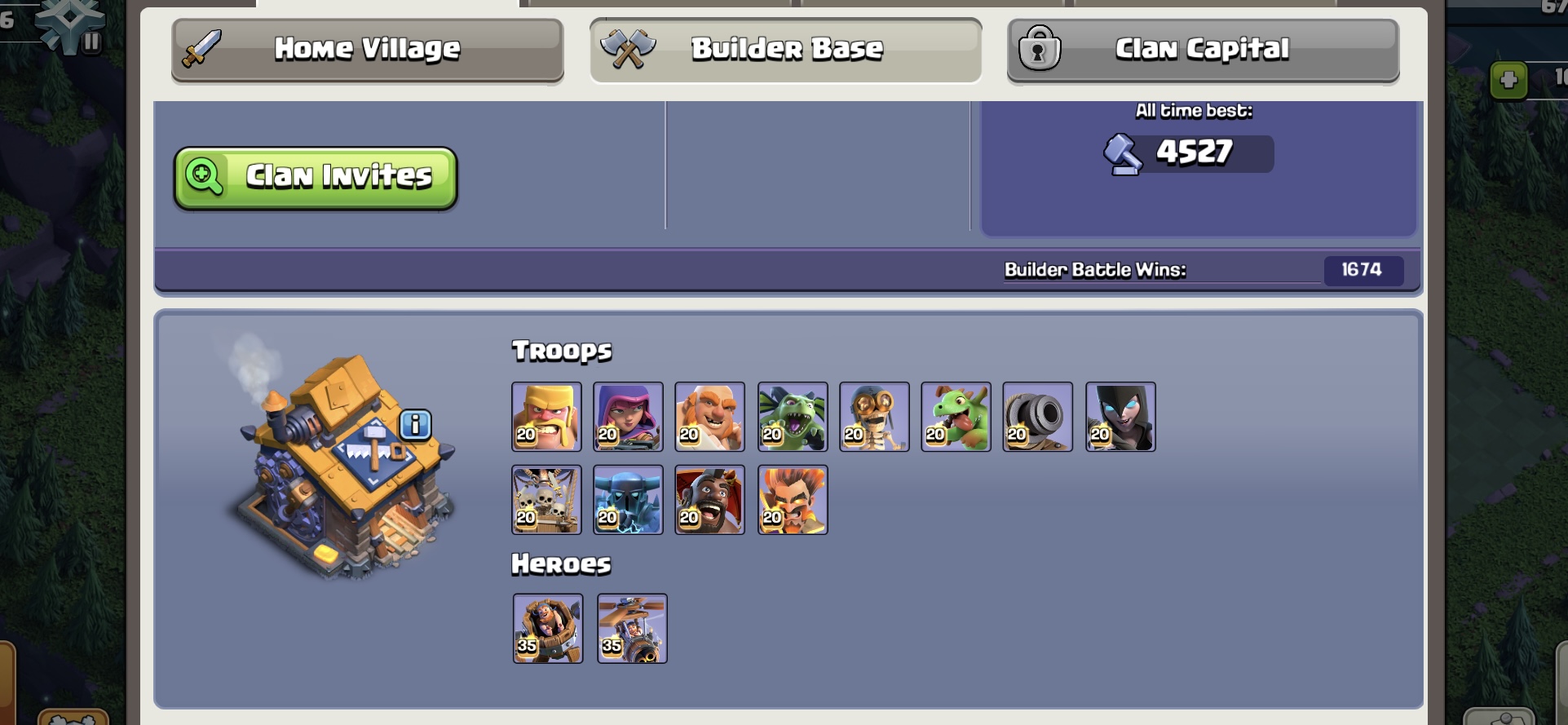Tap the Battle Machine hero icon
Image resolution: width=1568 pixels, height=725 pixels.
click(x=548, y=628)
